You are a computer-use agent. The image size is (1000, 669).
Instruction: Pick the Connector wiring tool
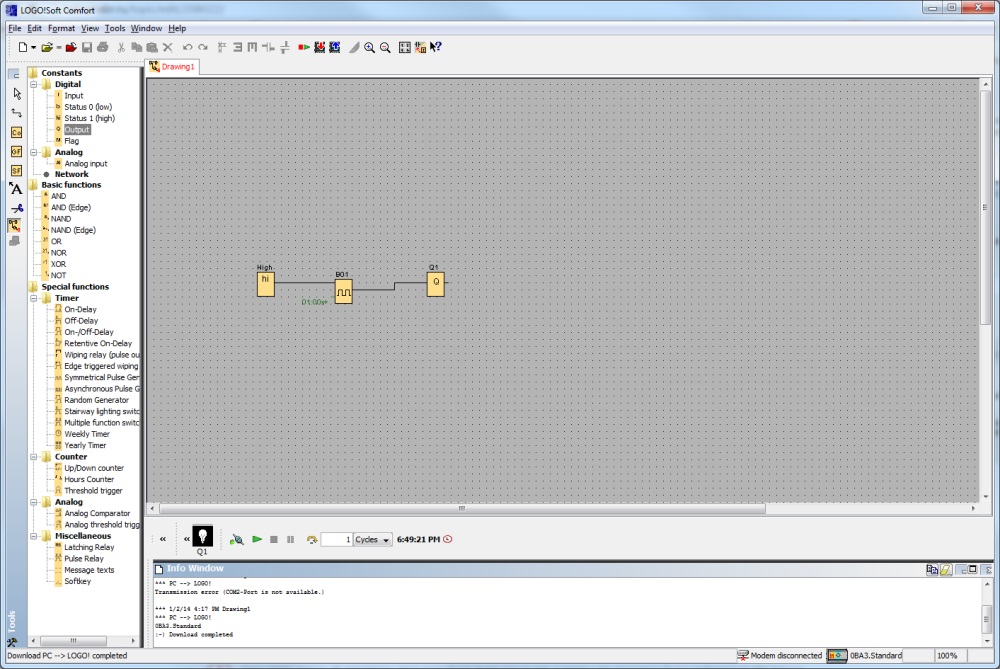(x=17, y=113)
